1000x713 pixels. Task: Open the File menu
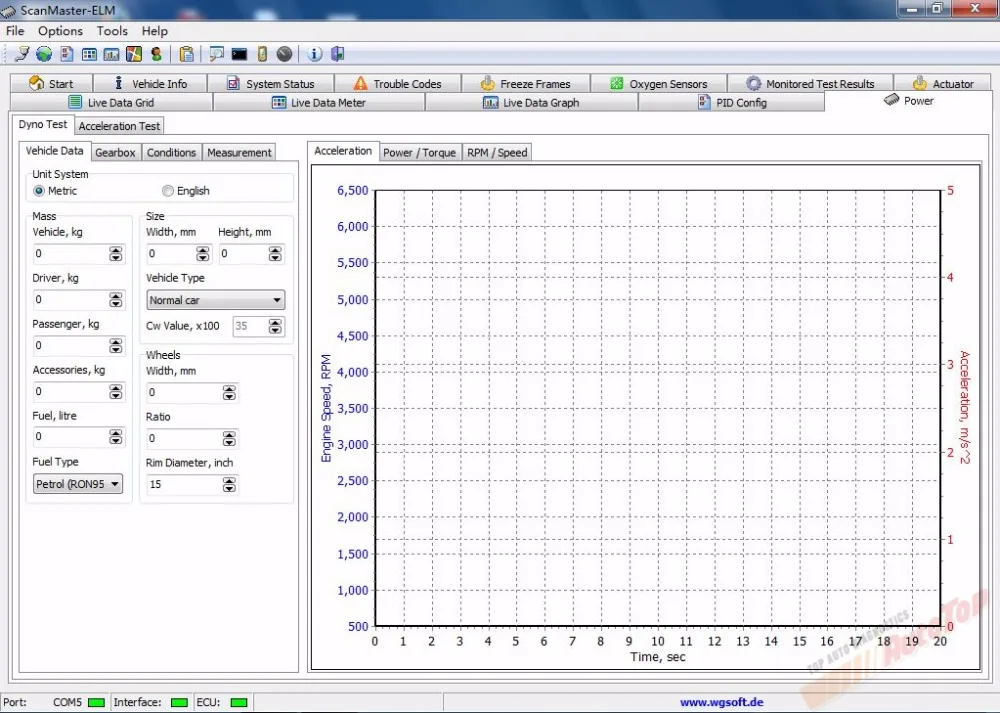(x=15, y=31)
